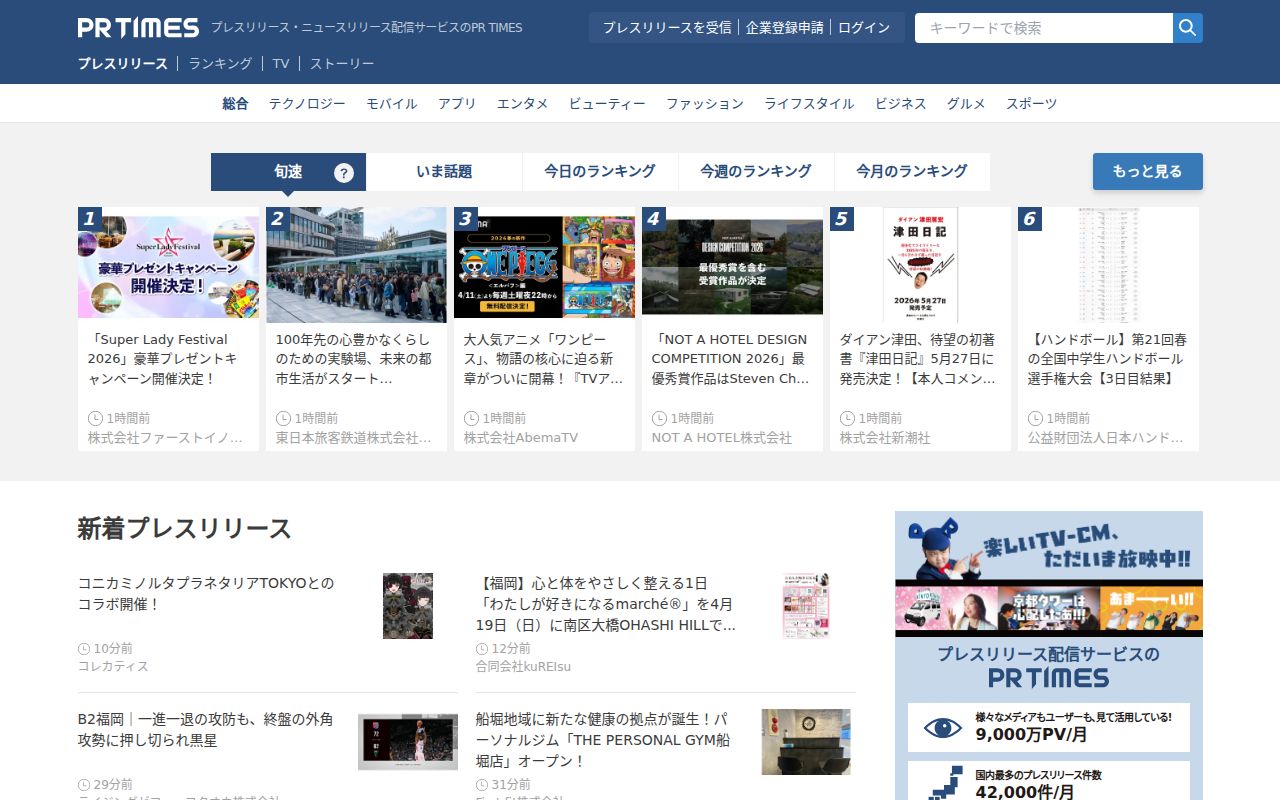Viewport: 1280px width, 800px height.
Task: Open the 船堀地域 personal gym release
Action: (602, 740)
